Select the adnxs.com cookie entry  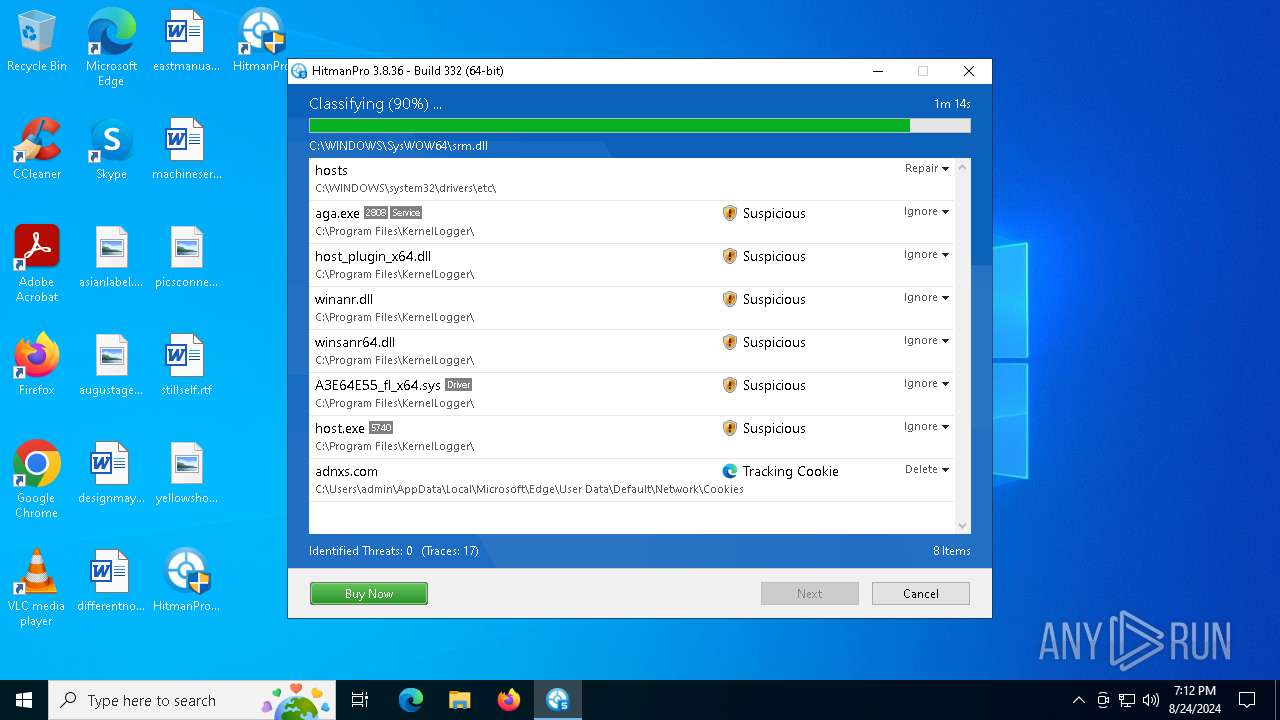632,480
